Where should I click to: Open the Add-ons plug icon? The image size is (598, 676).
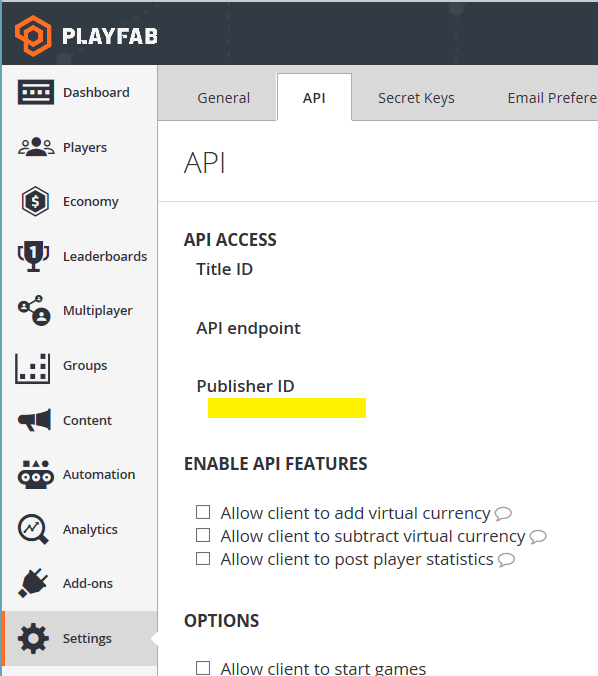click(x=33, y=583)
